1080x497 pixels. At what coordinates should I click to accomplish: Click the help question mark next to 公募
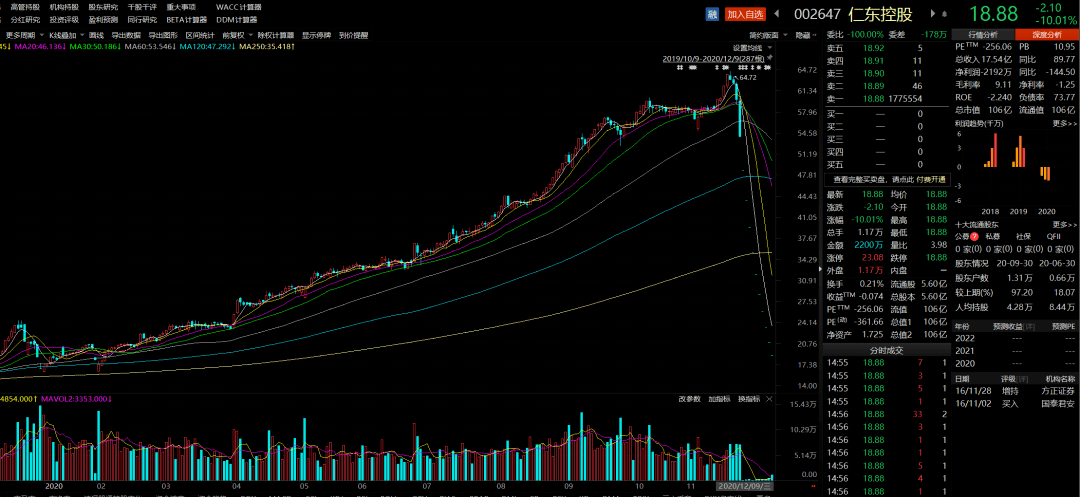point(974,236)
